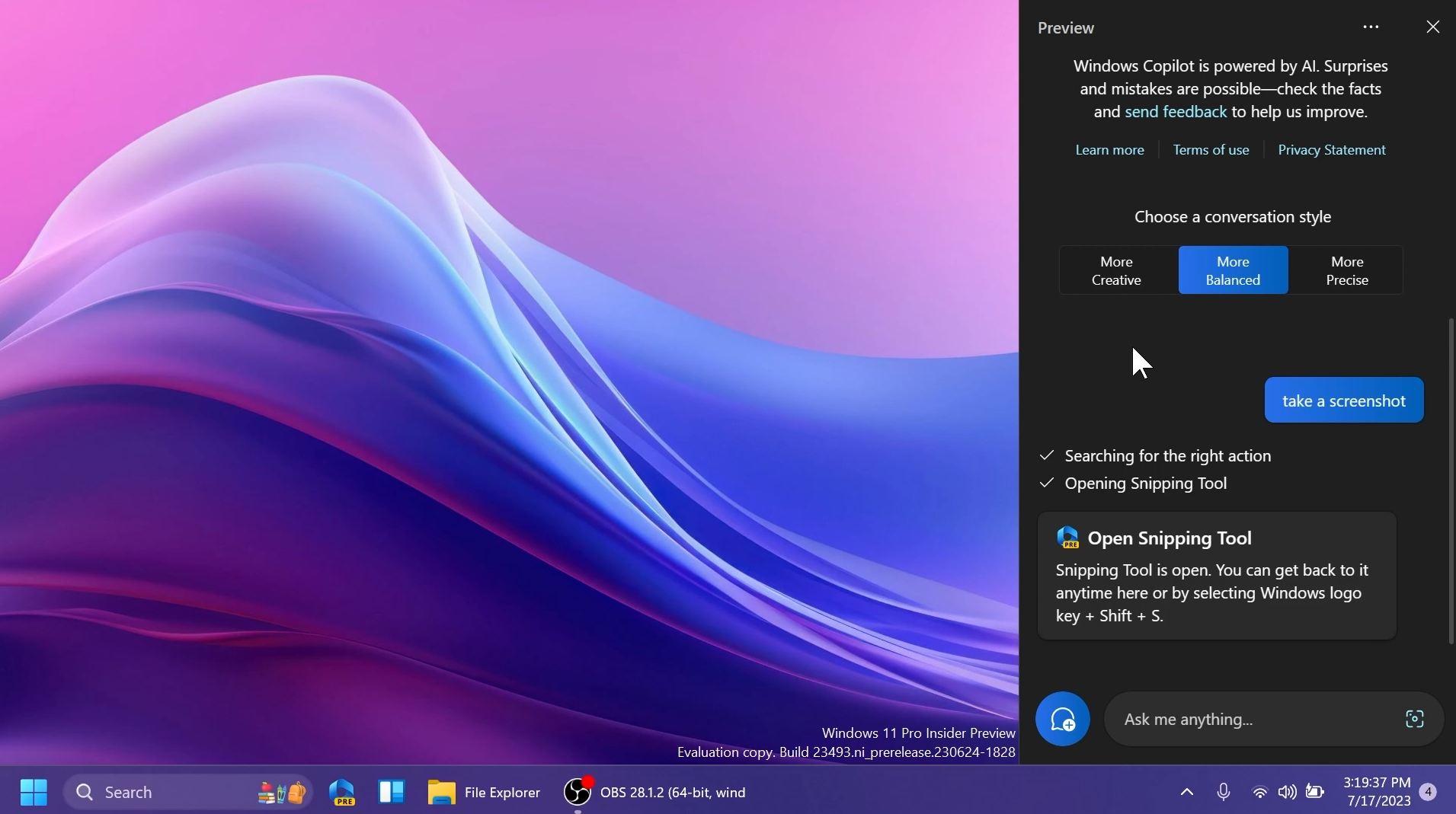Open the Privacy Statement link
This screenshot has height=814, width=1456.
coord(1331,150)
